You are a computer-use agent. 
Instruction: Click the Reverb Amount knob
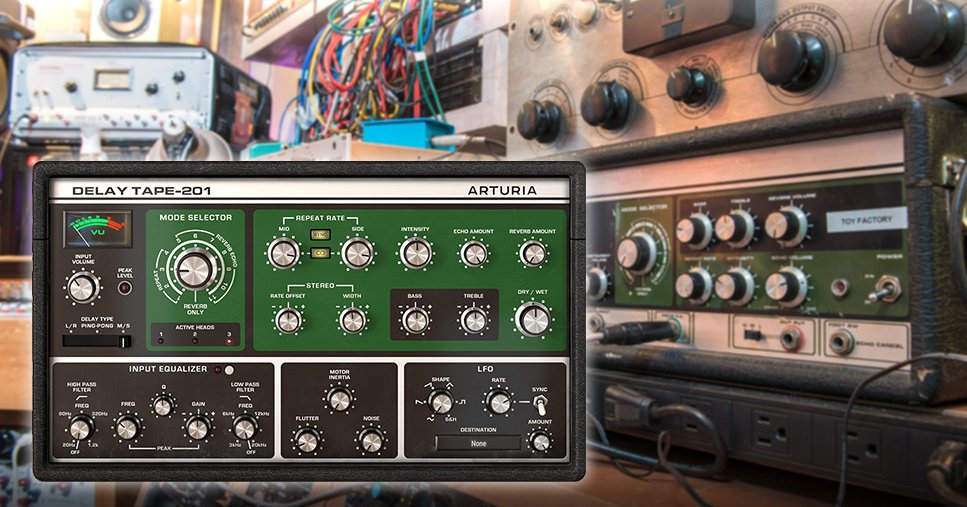coord(533,253)
